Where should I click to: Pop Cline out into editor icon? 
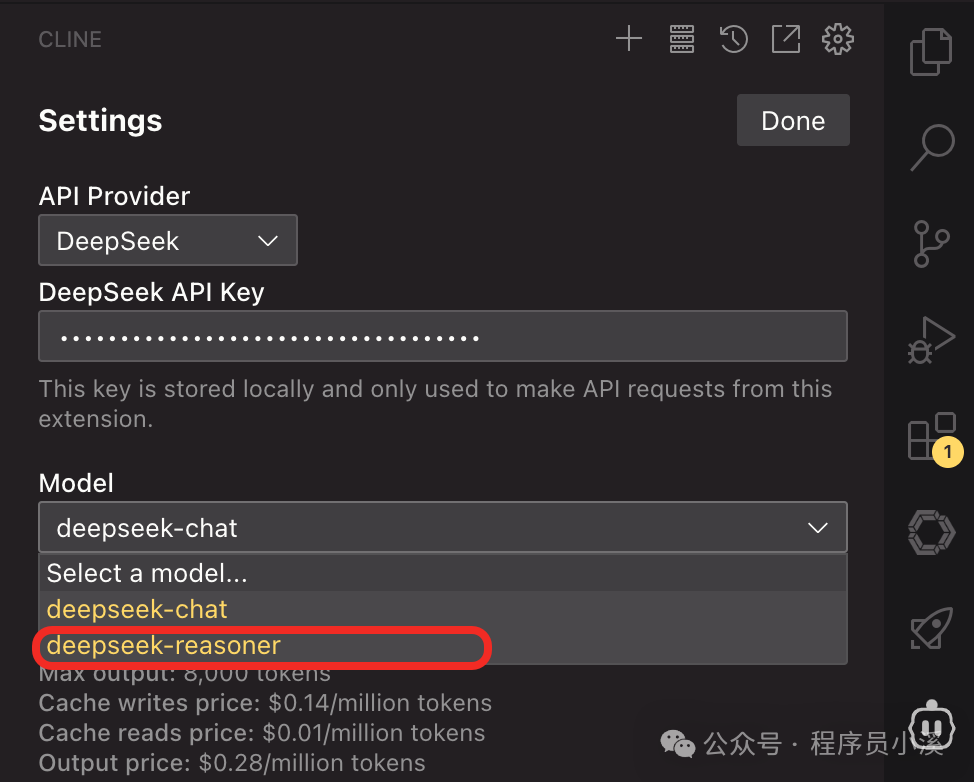tap(786, 39)
